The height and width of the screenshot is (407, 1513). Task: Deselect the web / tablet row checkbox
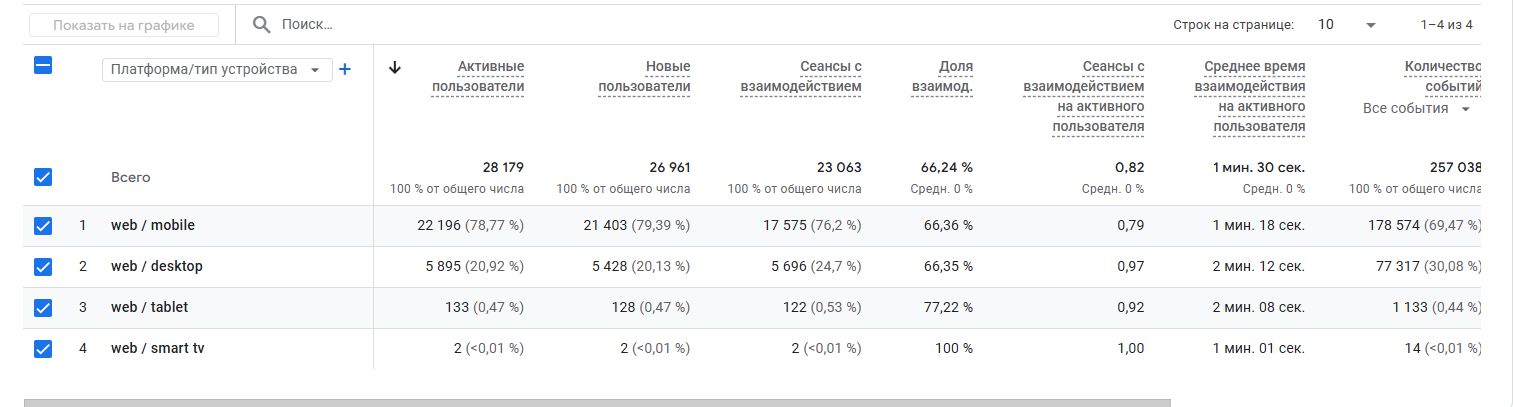pos(43,308)
